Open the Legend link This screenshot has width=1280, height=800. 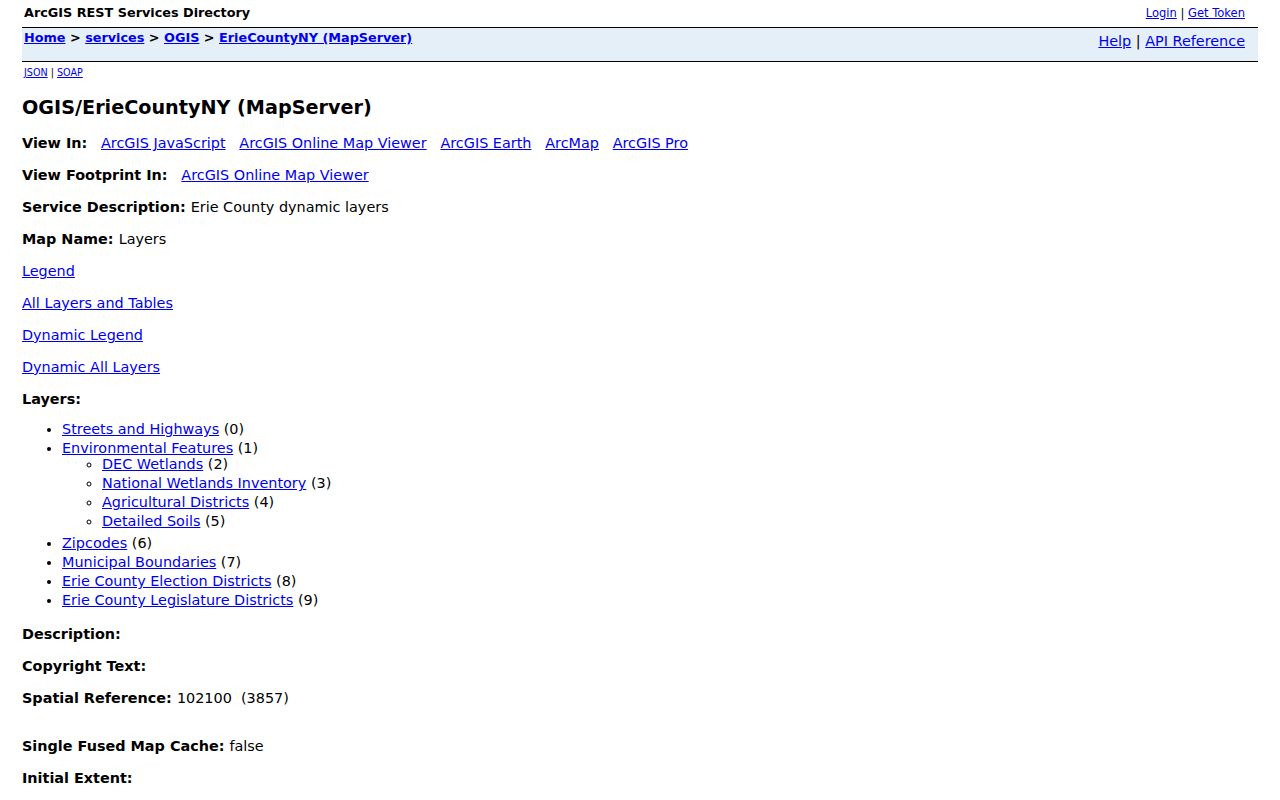click(x=48, y=271)
